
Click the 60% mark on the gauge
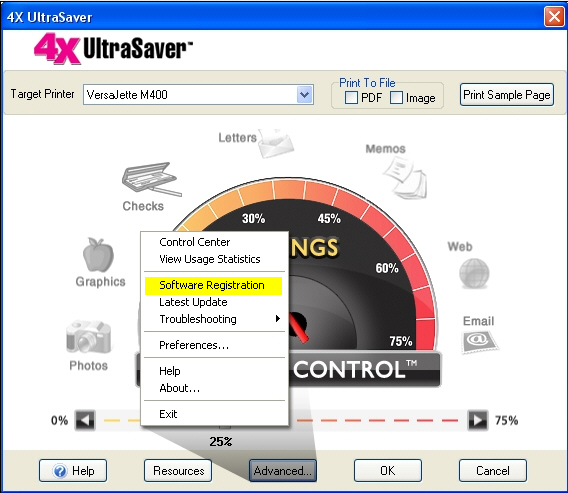pos(387,268)
